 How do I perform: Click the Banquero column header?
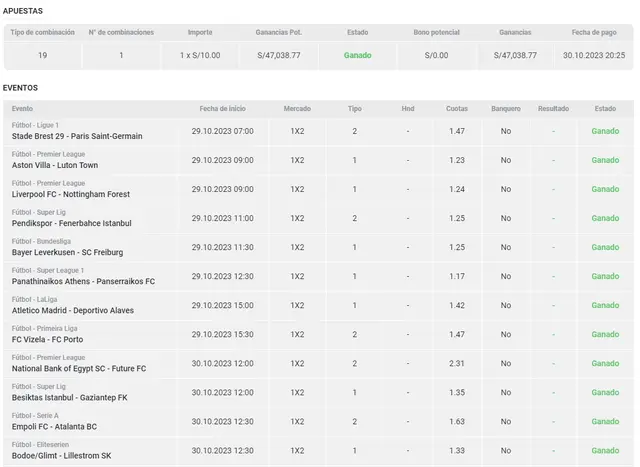[506, 108]
